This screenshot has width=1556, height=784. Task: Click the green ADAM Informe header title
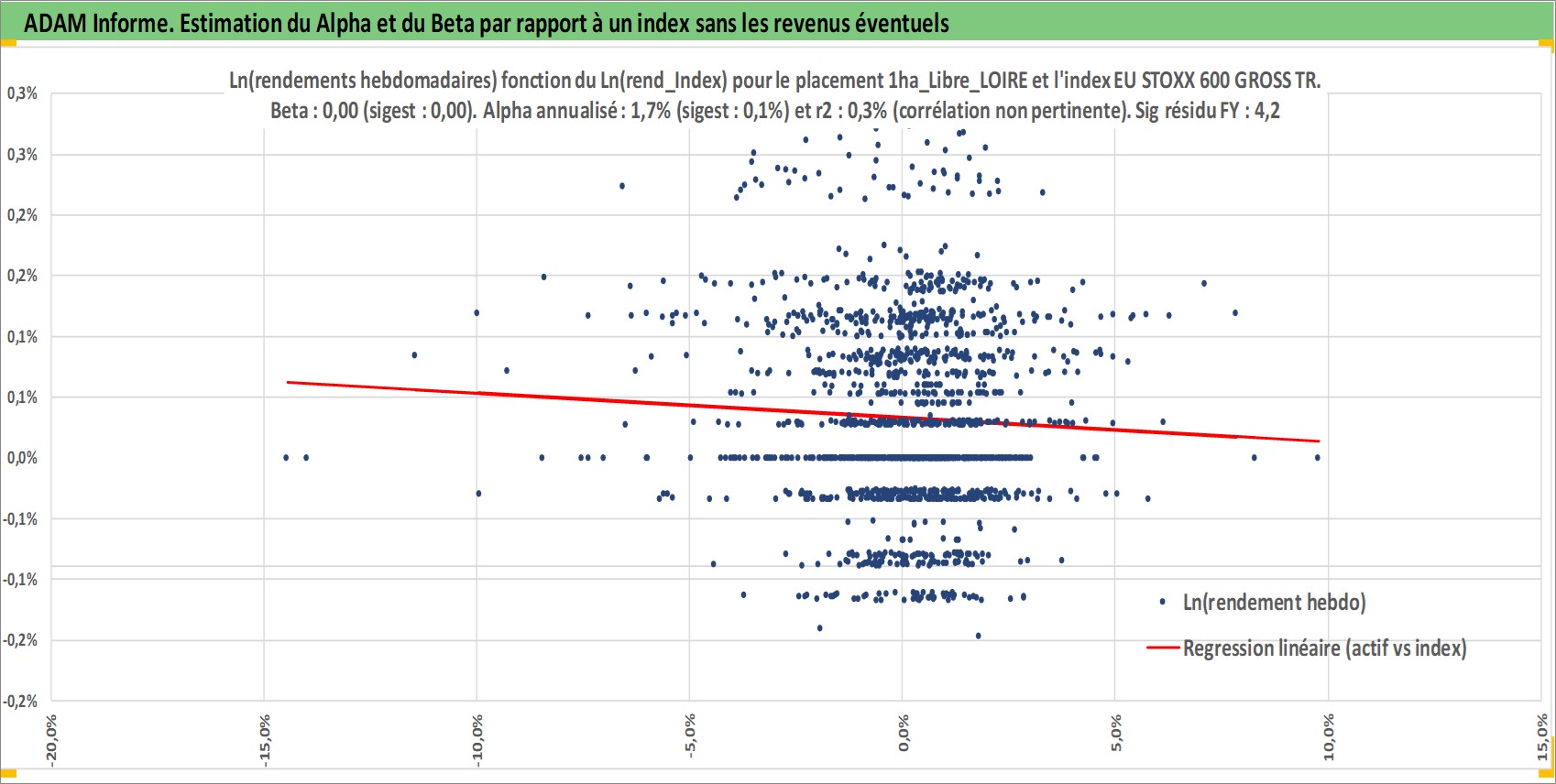pos(487,23)
